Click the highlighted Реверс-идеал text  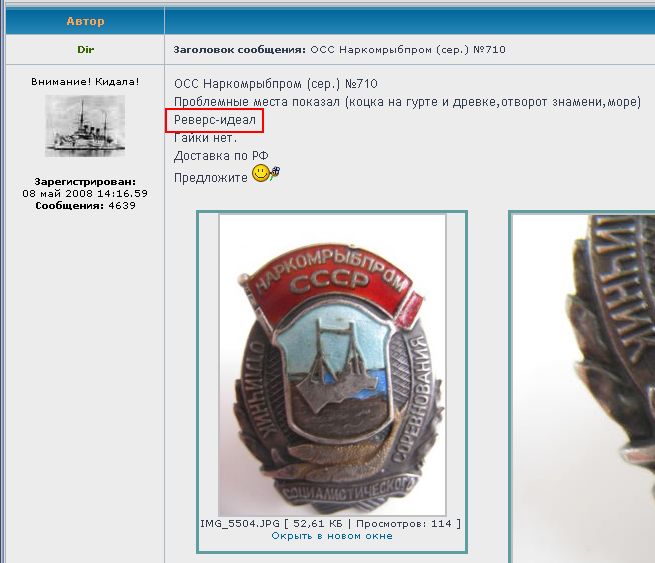(x=215, y=120)
